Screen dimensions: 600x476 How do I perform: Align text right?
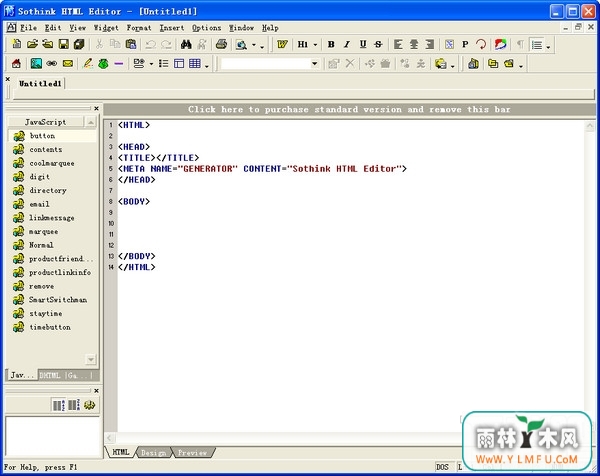tap(429, 44)
